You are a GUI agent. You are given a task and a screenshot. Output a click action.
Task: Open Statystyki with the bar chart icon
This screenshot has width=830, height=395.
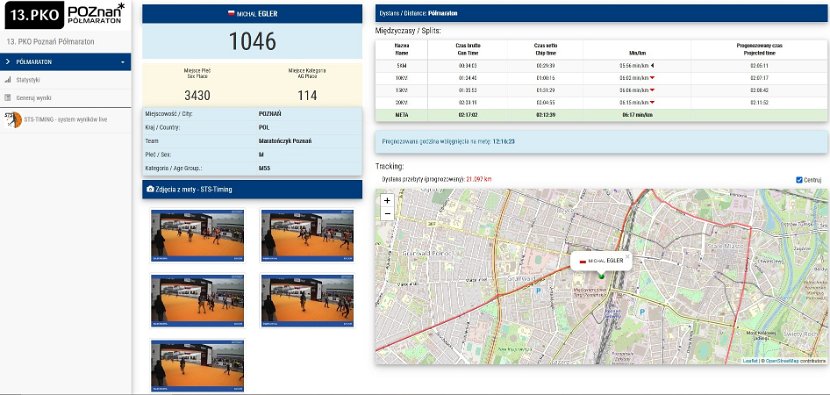[8, 80]
